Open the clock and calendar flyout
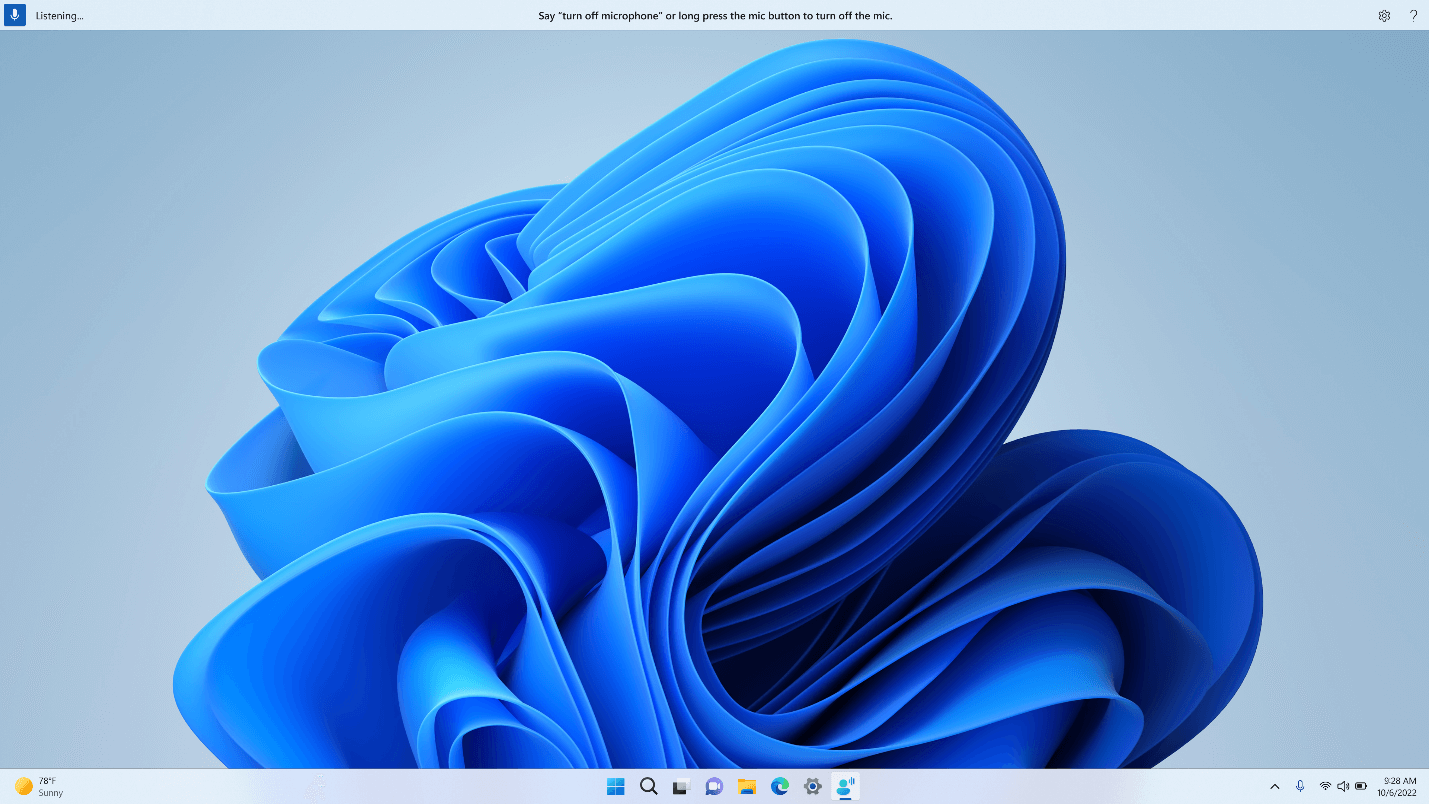1429x804 pixels. tap(1396, 787)
